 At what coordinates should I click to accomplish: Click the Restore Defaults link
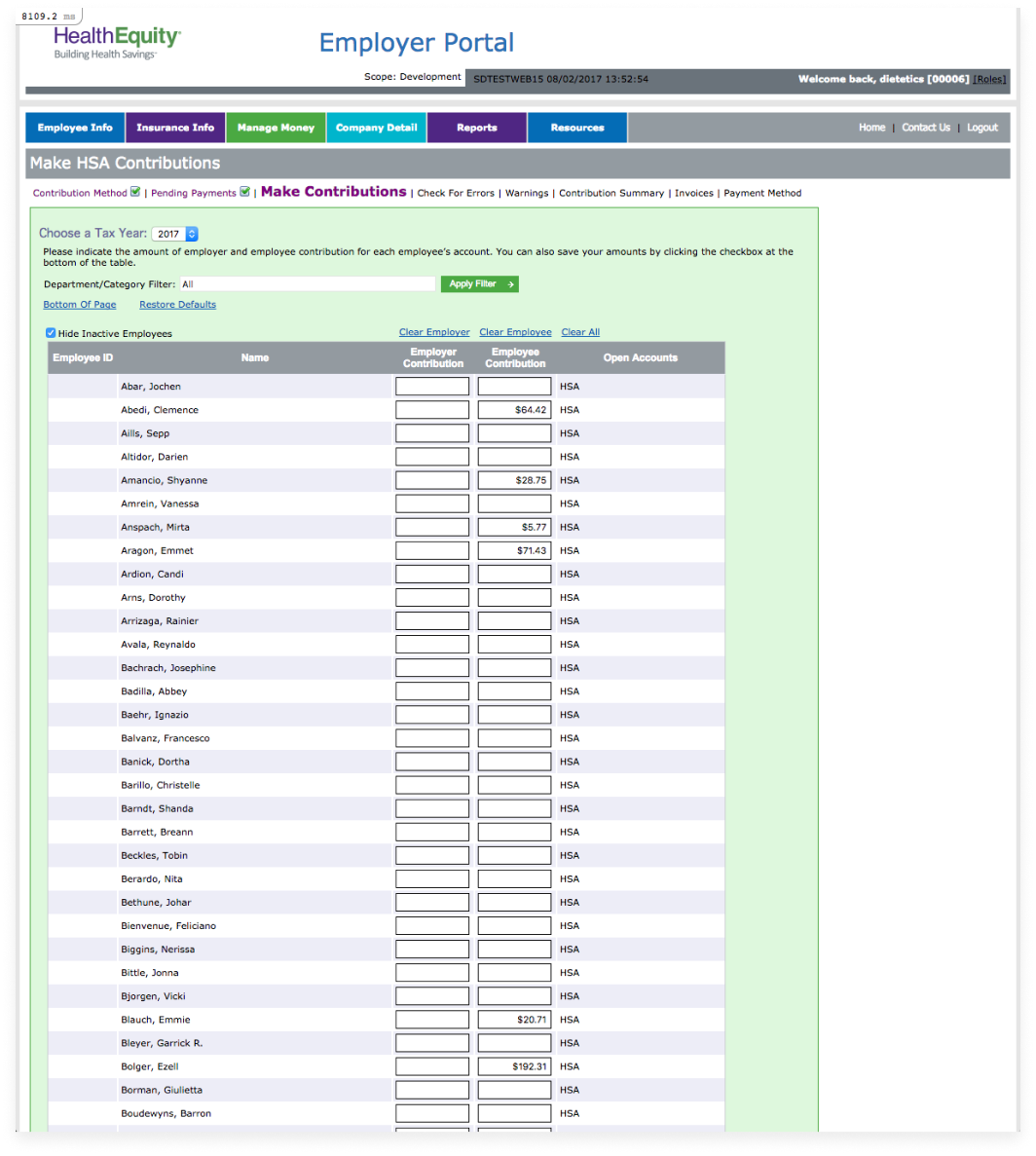(x=177, y=305)
